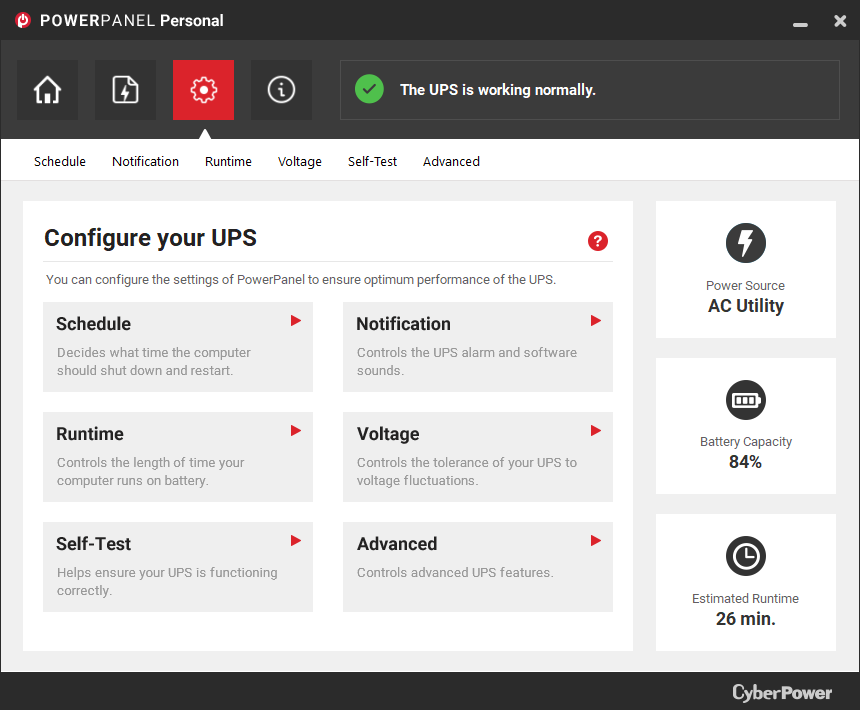Switch to the Runtime tab

(228, 162)
